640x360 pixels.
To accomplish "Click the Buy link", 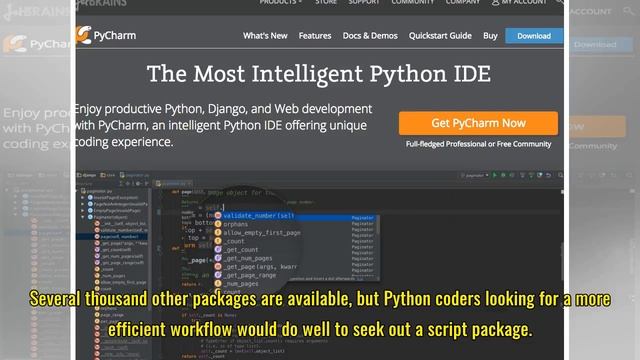I will (x=490, y=36).
